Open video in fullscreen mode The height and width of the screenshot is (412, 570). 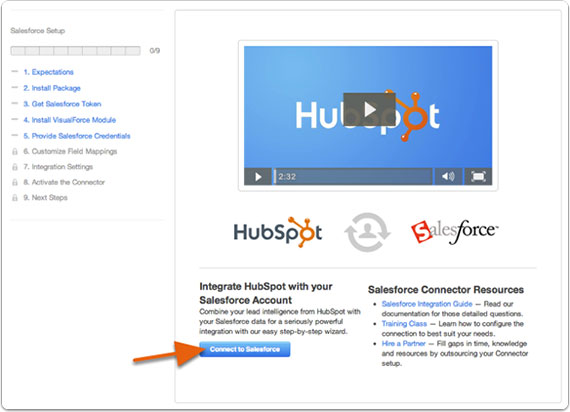click(x=478, y=177)
